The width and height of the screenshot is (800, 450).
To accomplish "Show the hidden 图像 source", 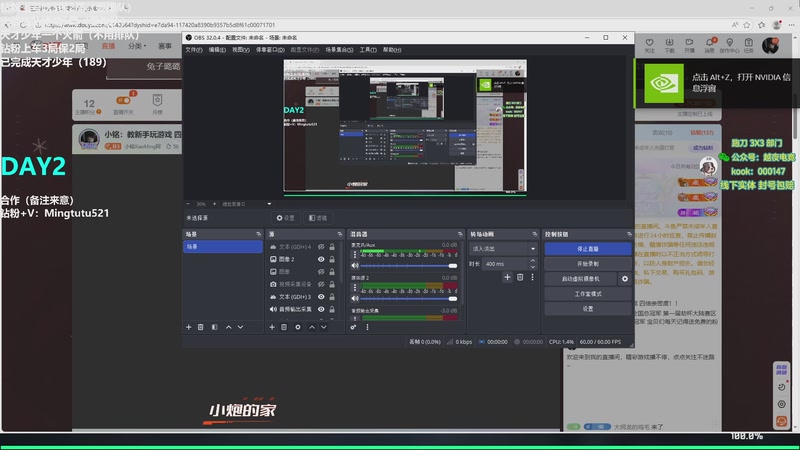I will [321, 272].
